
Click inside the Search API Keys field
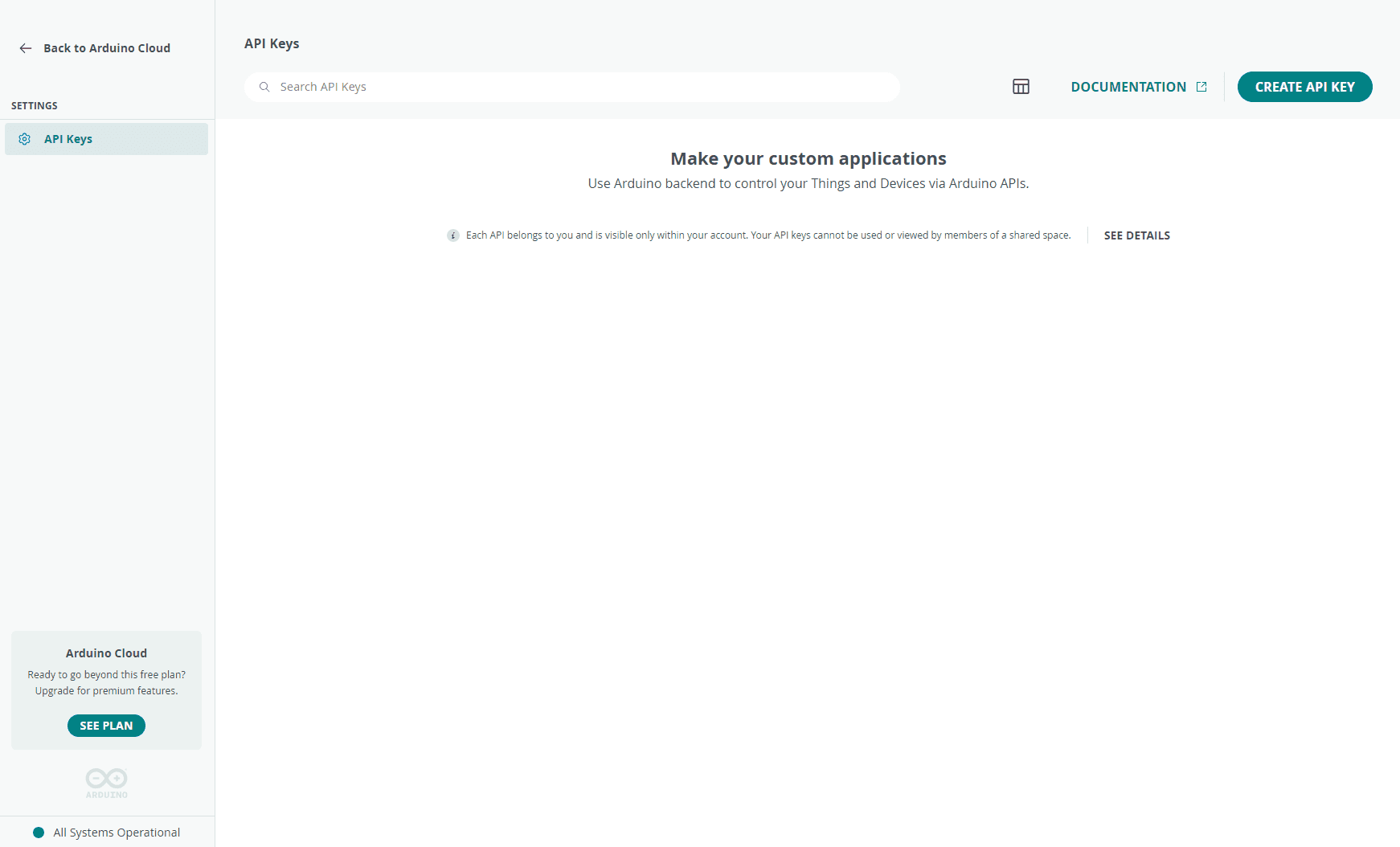click(x=563, y=86)
